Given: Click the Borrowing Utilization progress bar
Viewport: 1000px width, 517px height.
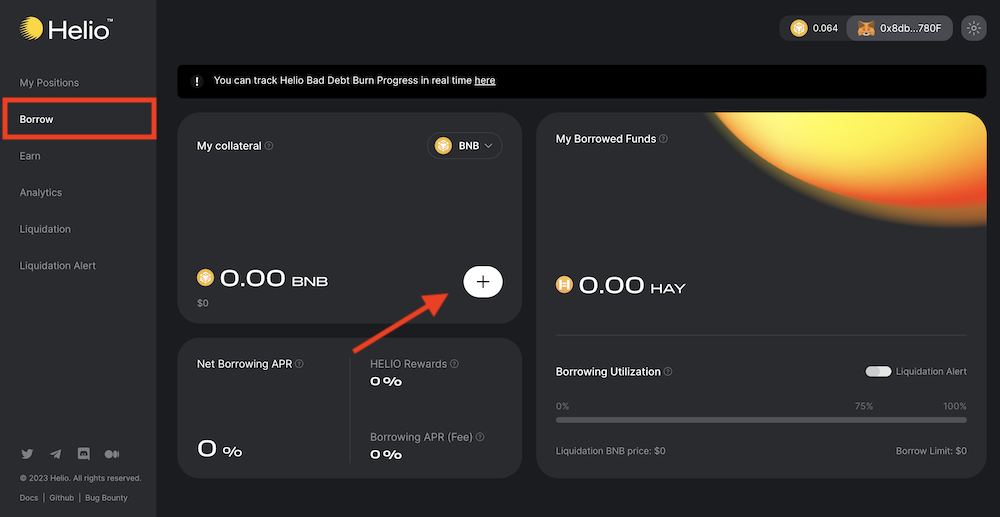Looking at the screenshot, I should click(x=761, y=420).
